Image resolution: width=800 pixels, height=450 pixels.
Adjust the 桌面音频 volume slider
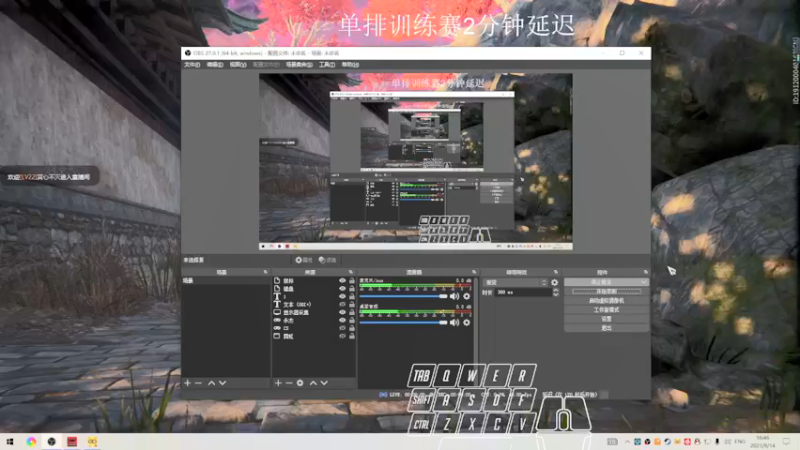click(404, 322)
